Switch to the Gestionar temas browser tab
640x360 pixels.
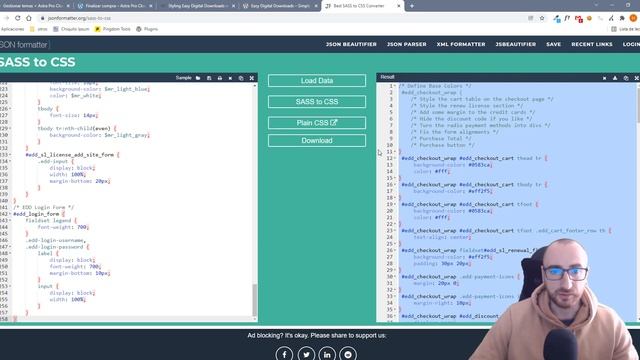tap(35, 6)
